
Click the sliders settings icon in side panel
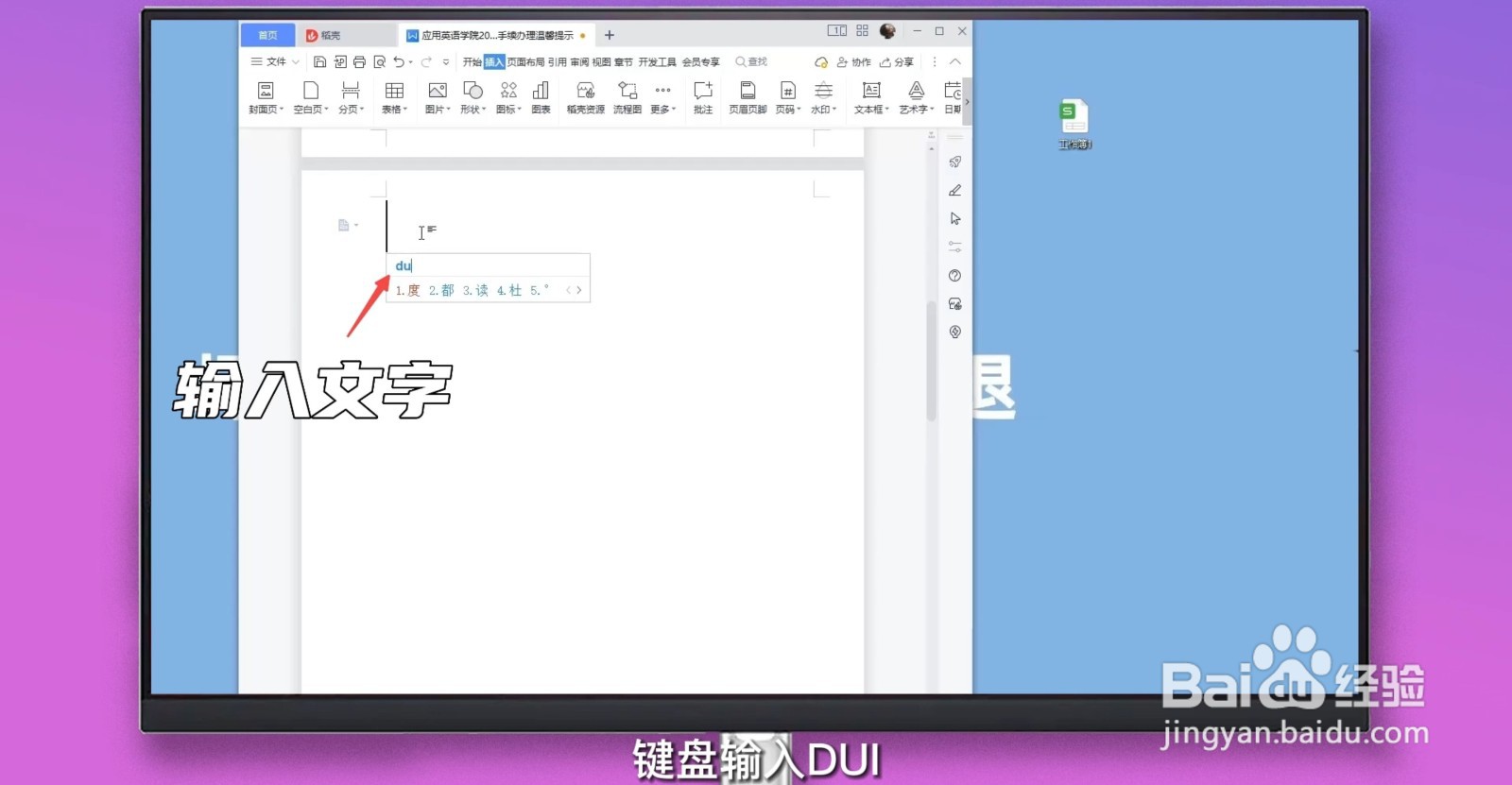[x=955, y=247]
